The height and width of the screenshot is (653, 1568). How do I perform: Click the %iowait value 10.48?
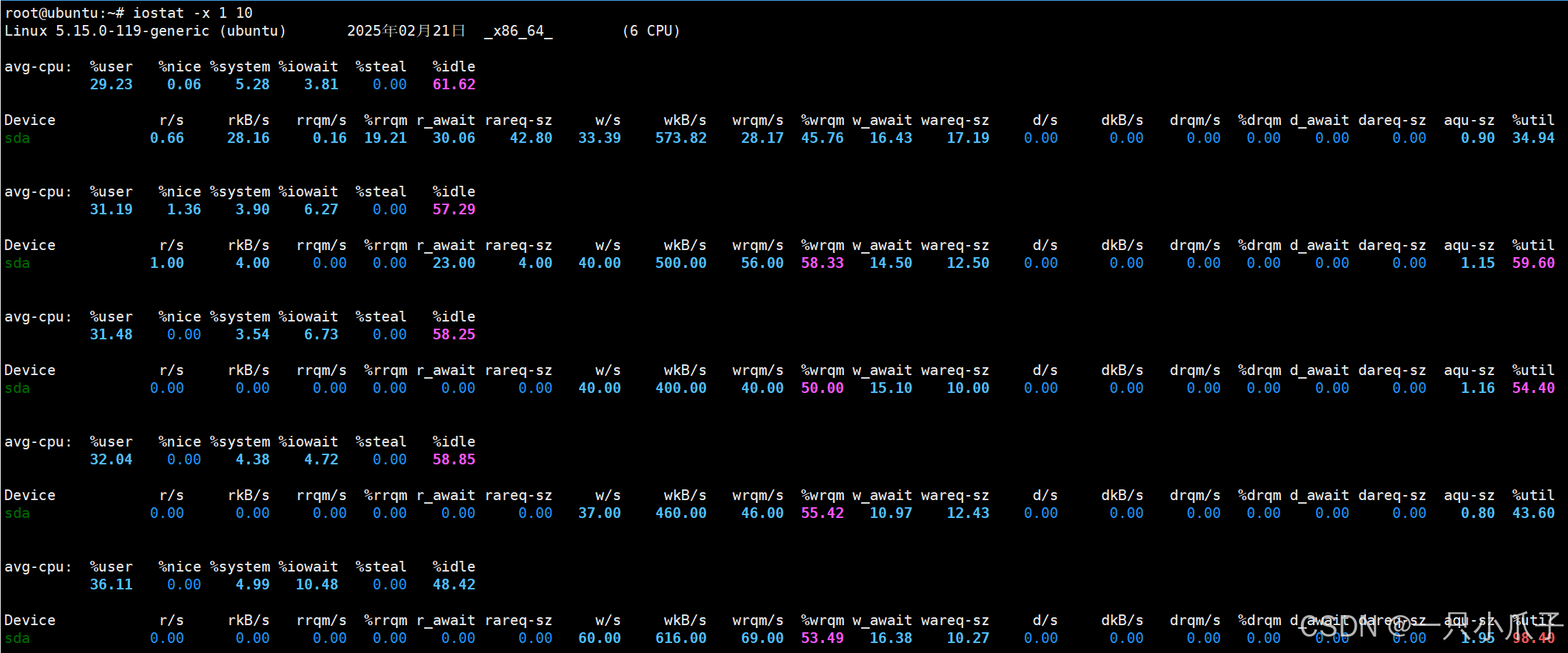pos(316,584)
